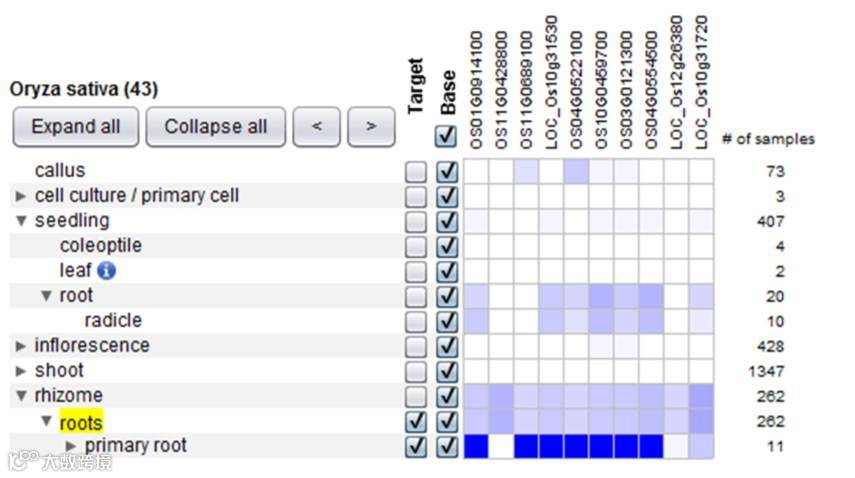Click dark blue primary root cell for OS01G0914100
This screenshot has width=855, height=478.
pyautogui.click(x=476, y=446)
